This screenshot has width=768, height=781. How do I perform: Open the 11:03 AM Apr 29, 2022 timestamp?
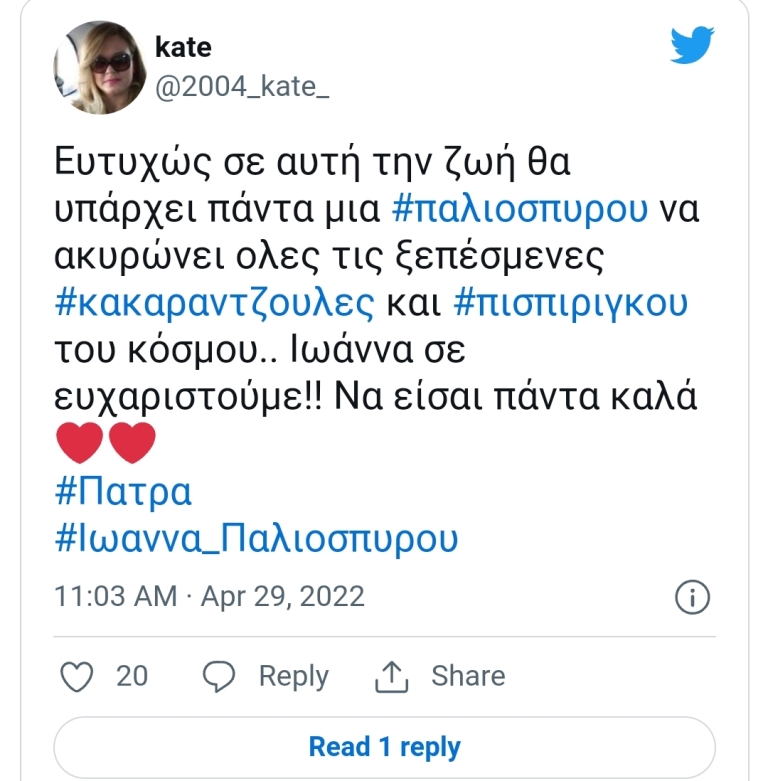(209, 597)
